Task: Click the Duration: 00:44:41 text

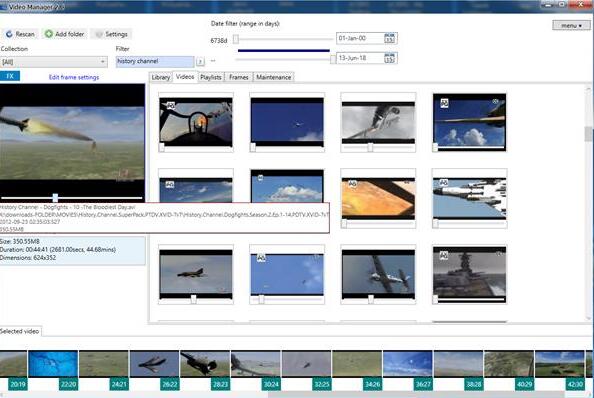Action: (x=58, y=250)
